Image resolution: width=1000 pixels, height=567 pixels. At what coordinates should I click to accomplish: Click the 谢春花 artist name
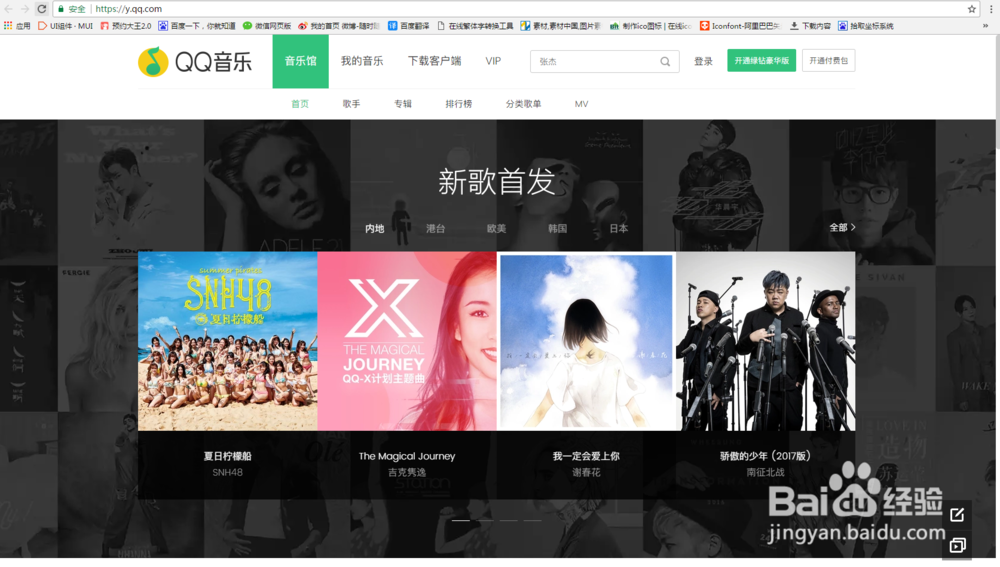(586, 473)
